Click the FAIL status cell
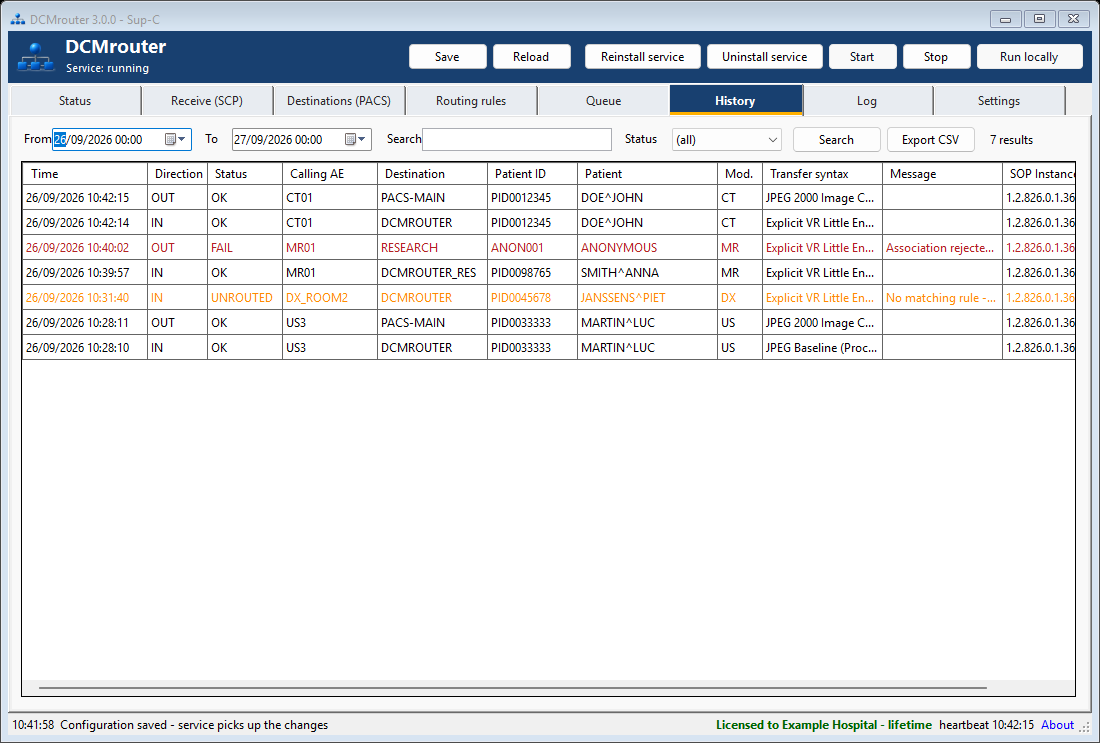The image size is (1100, 743). 245,248
